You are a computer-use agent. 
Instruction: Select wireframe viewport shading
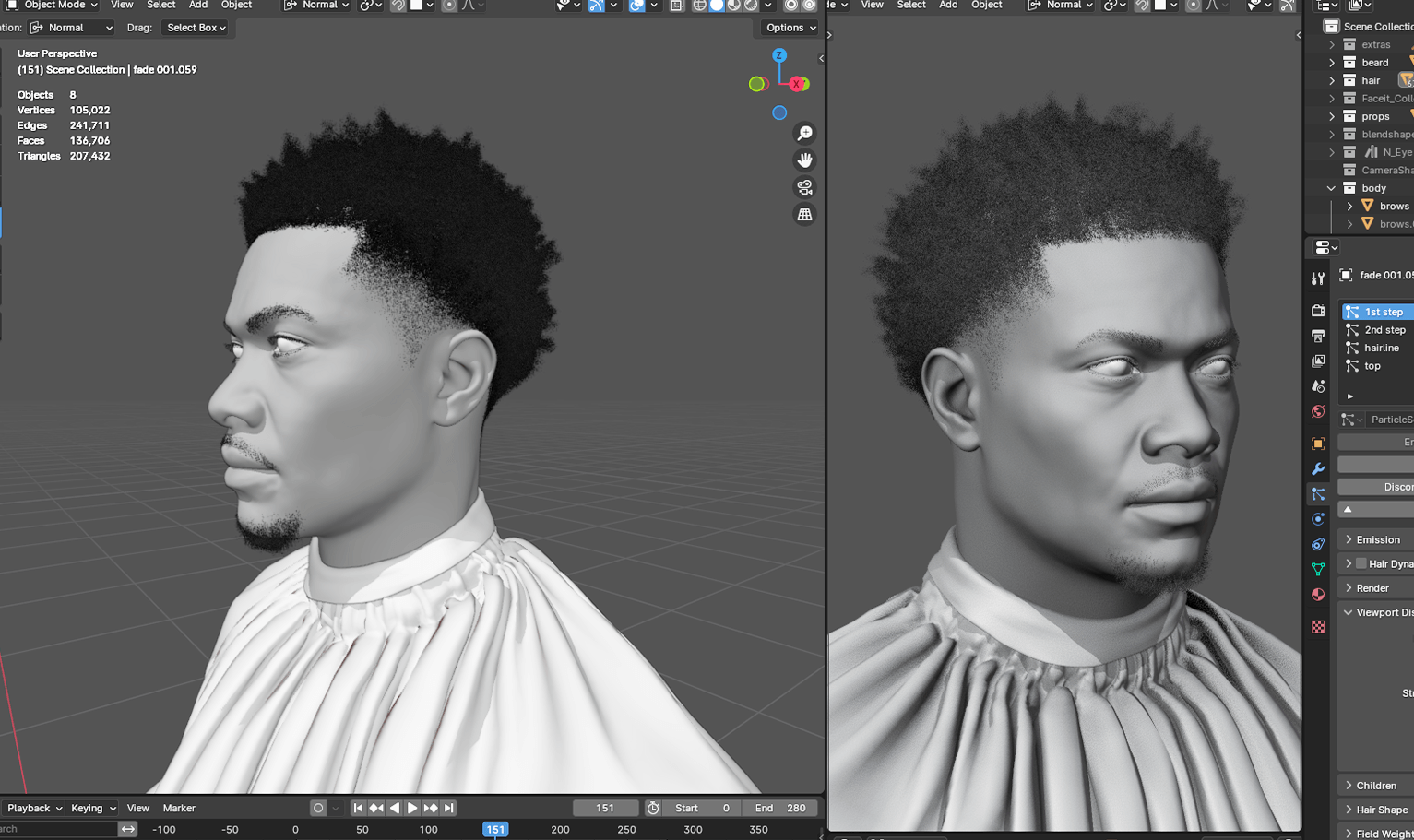click(699, 6)
